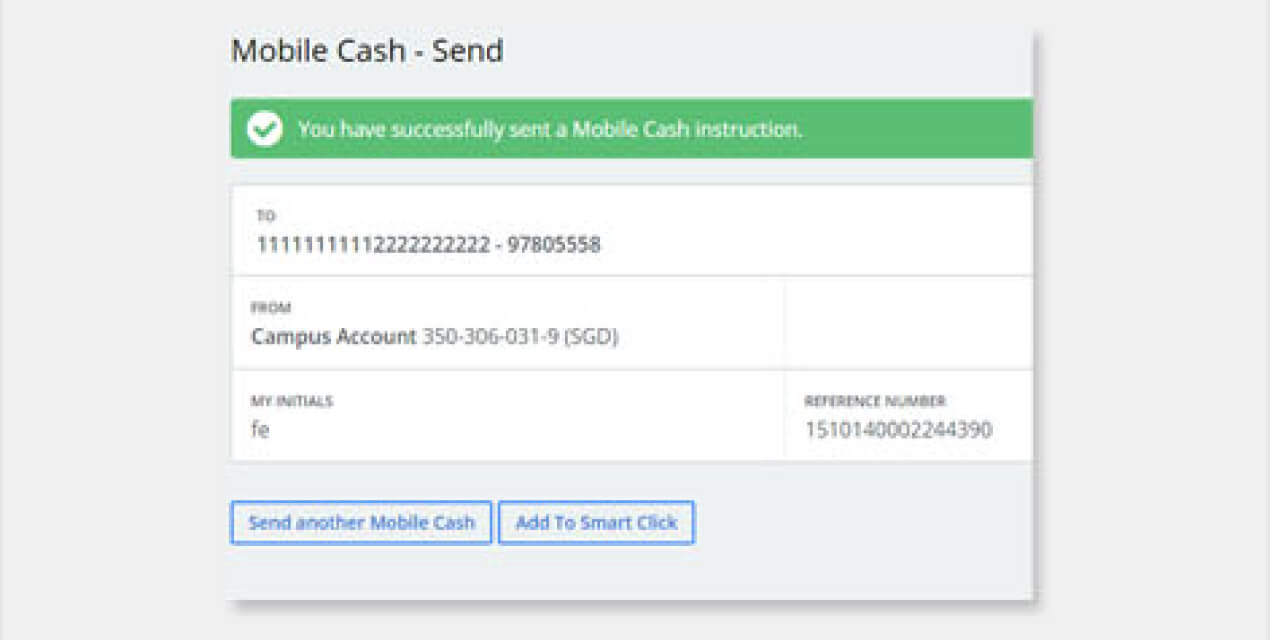1270x640 pixels.
Task: Click Add To Smart Click button
Action: [x=596, y=522]
